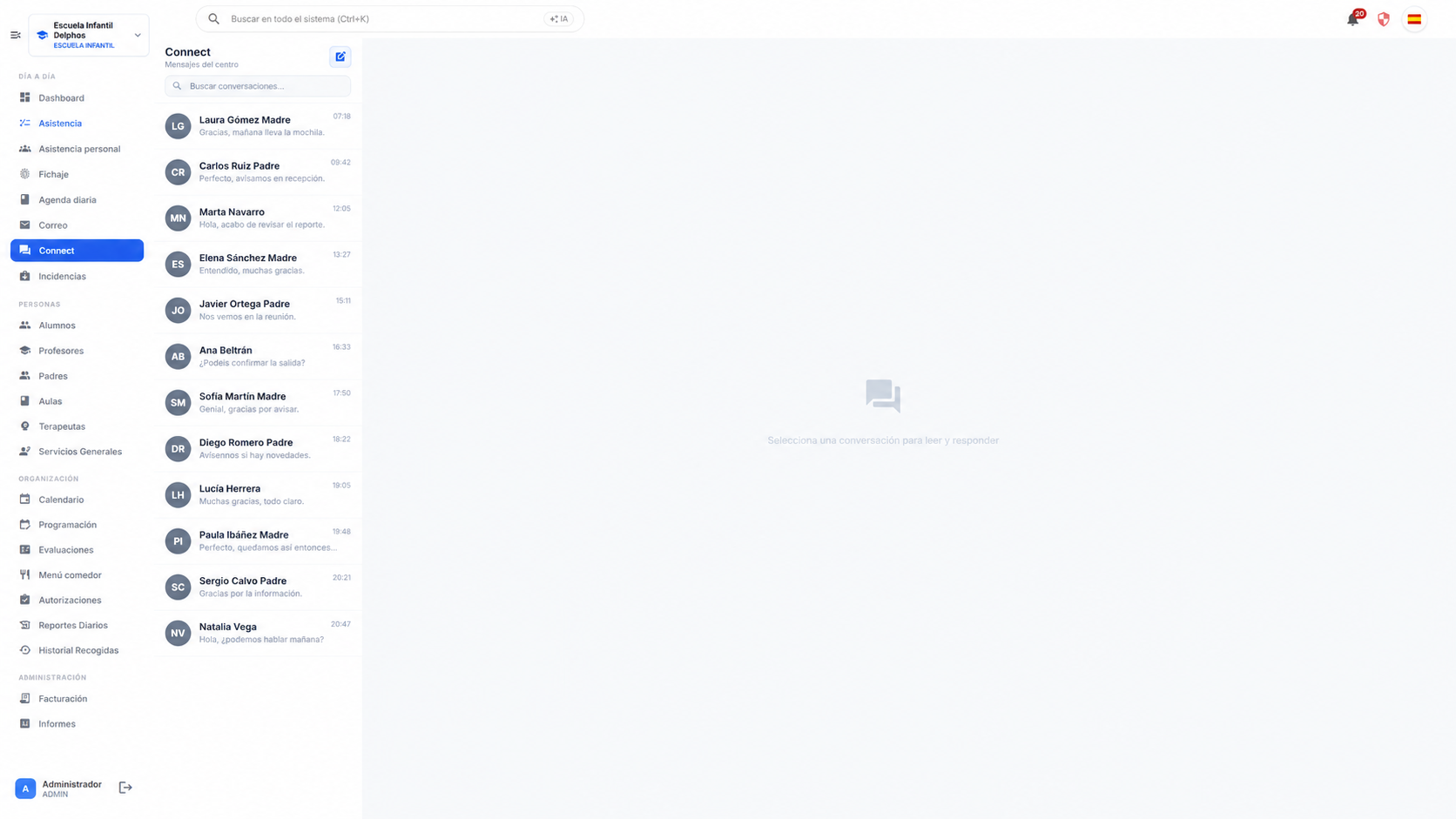Click the Terapeutas icon
The width and height of the screenshot is (1456, 819).
[25, 426]
